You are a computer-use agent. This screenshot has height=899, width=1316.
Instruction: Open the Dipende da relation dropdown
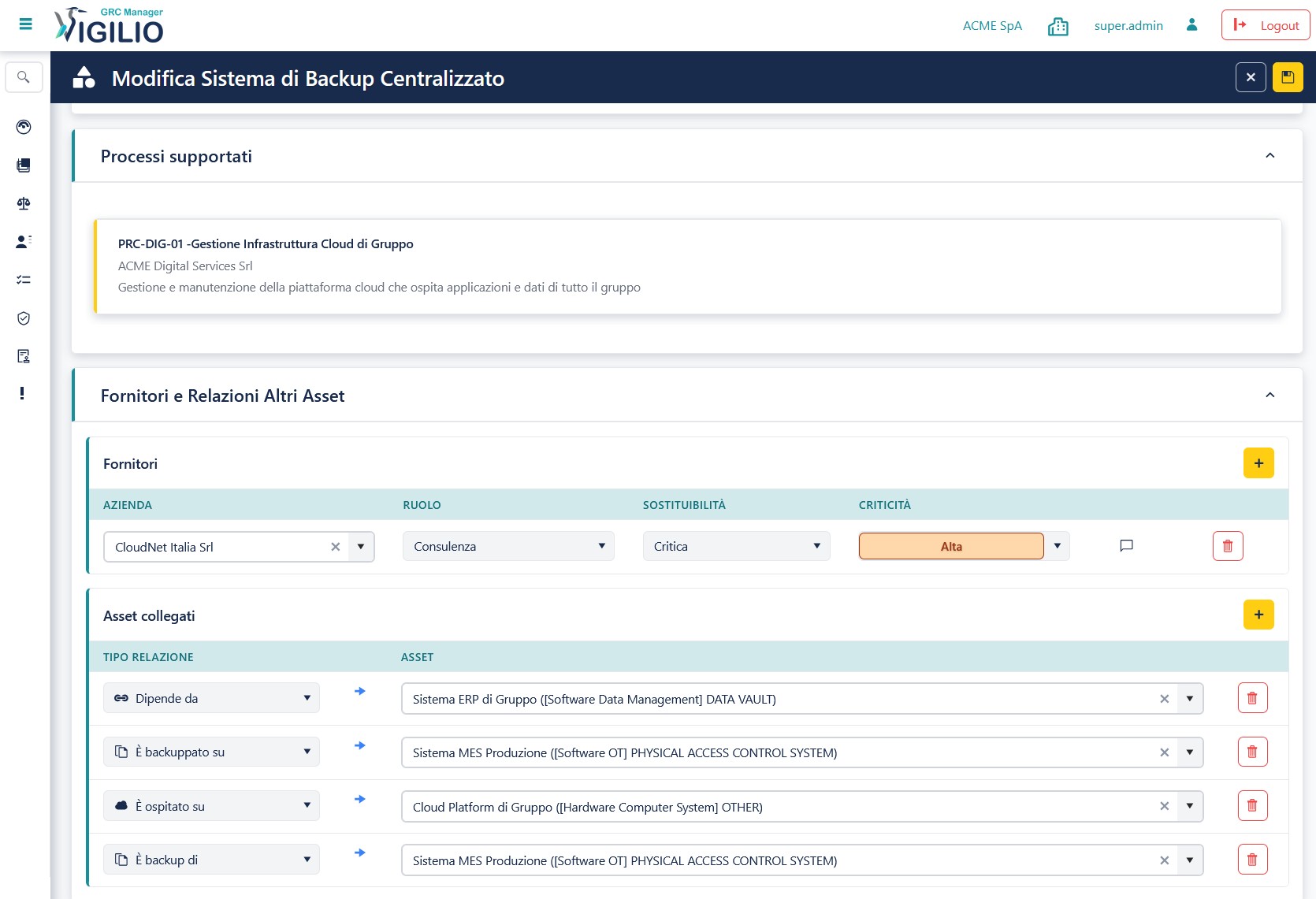point(211,698)
